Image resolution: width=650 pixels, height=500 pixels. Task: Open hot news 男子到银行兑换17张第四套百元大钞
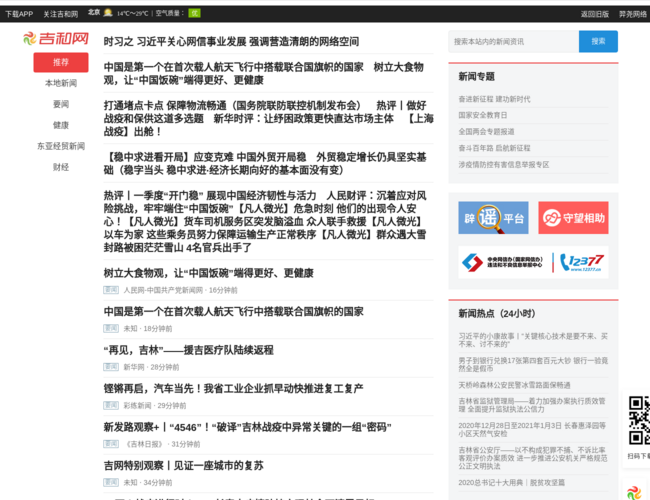coord(533,364)
